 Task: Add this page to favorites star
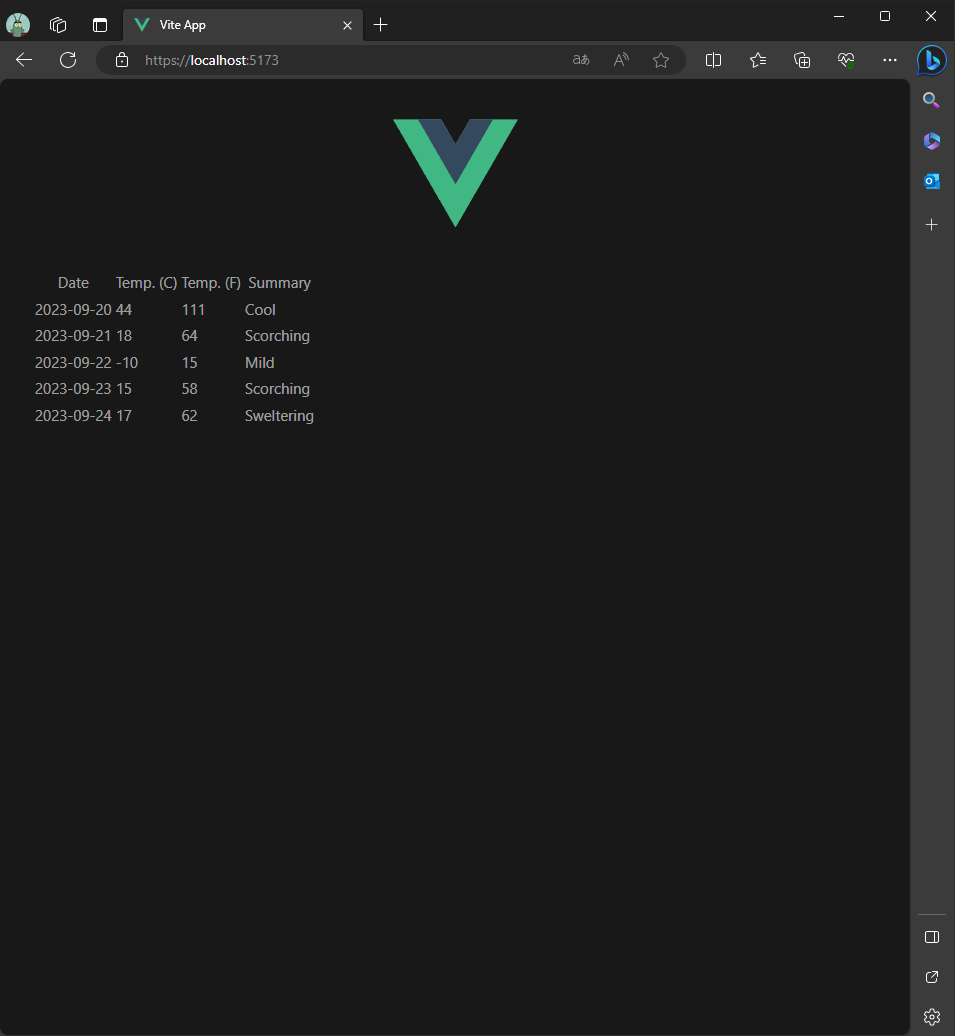pyautogui.click(x=660, y=60)
